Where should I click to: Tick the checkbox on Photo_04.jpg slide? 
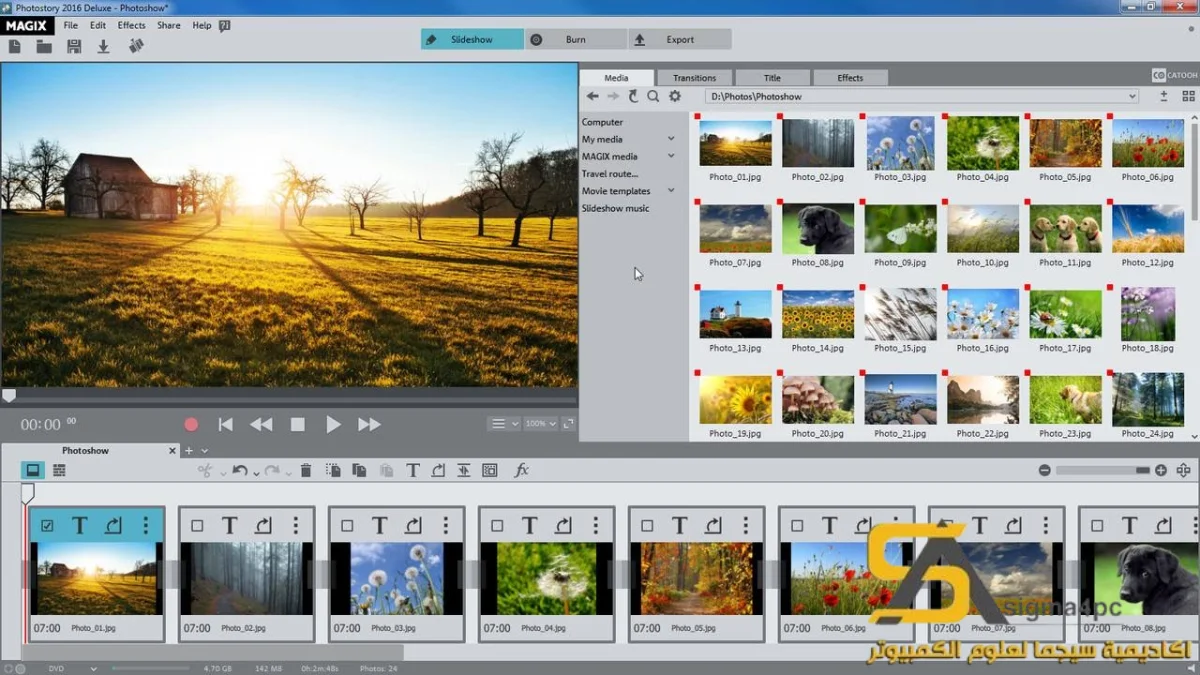click(x=497, y=526)
